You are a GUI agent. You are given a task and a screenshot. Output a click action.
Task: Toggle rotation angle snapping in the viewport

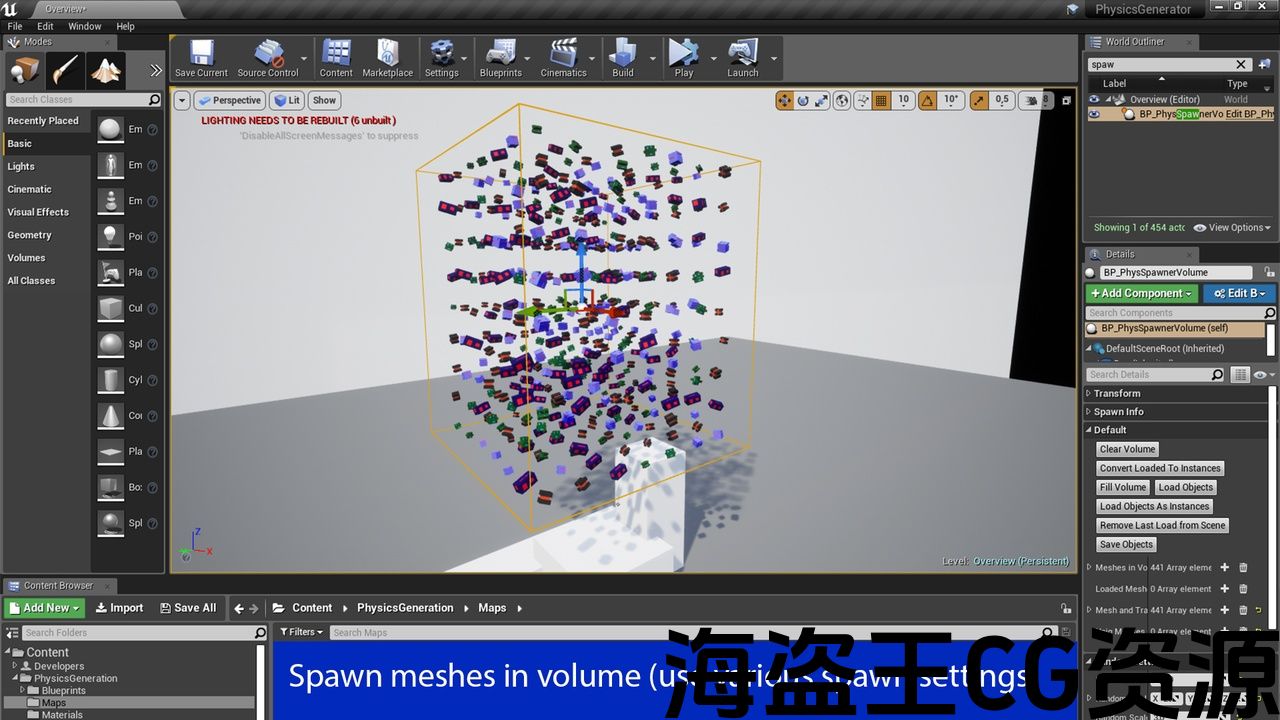coord(927,100)
